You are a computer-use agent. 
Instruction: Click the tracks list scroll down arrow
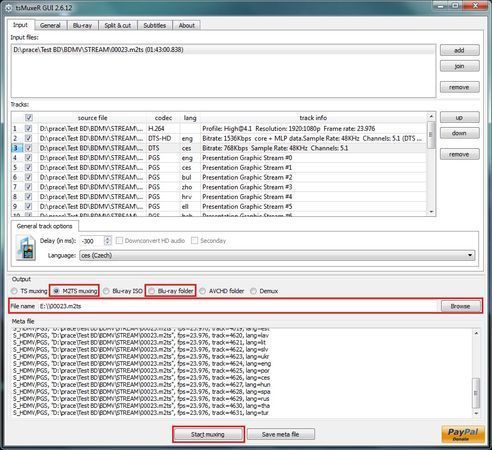431,212
